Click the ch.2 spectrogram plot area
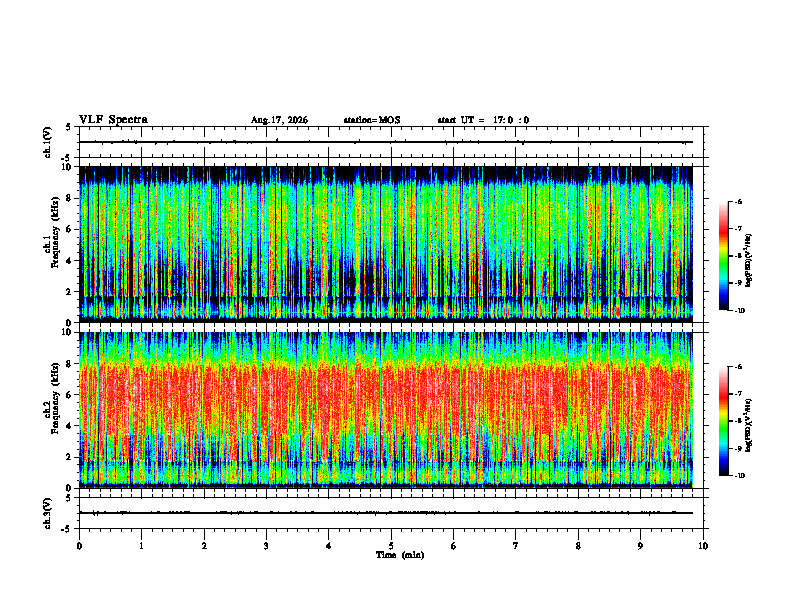792x612 pixels. tap(386, 410)
